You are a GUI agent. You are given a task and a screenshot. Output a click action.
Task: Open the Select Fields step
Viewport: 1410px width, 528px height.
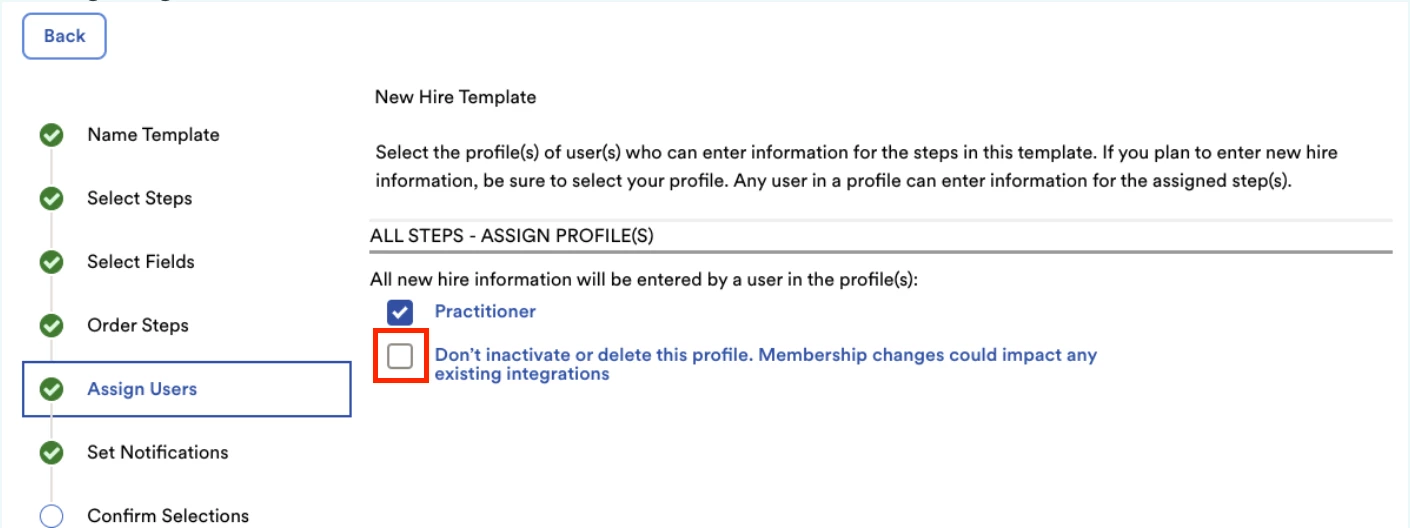point(141,262)
